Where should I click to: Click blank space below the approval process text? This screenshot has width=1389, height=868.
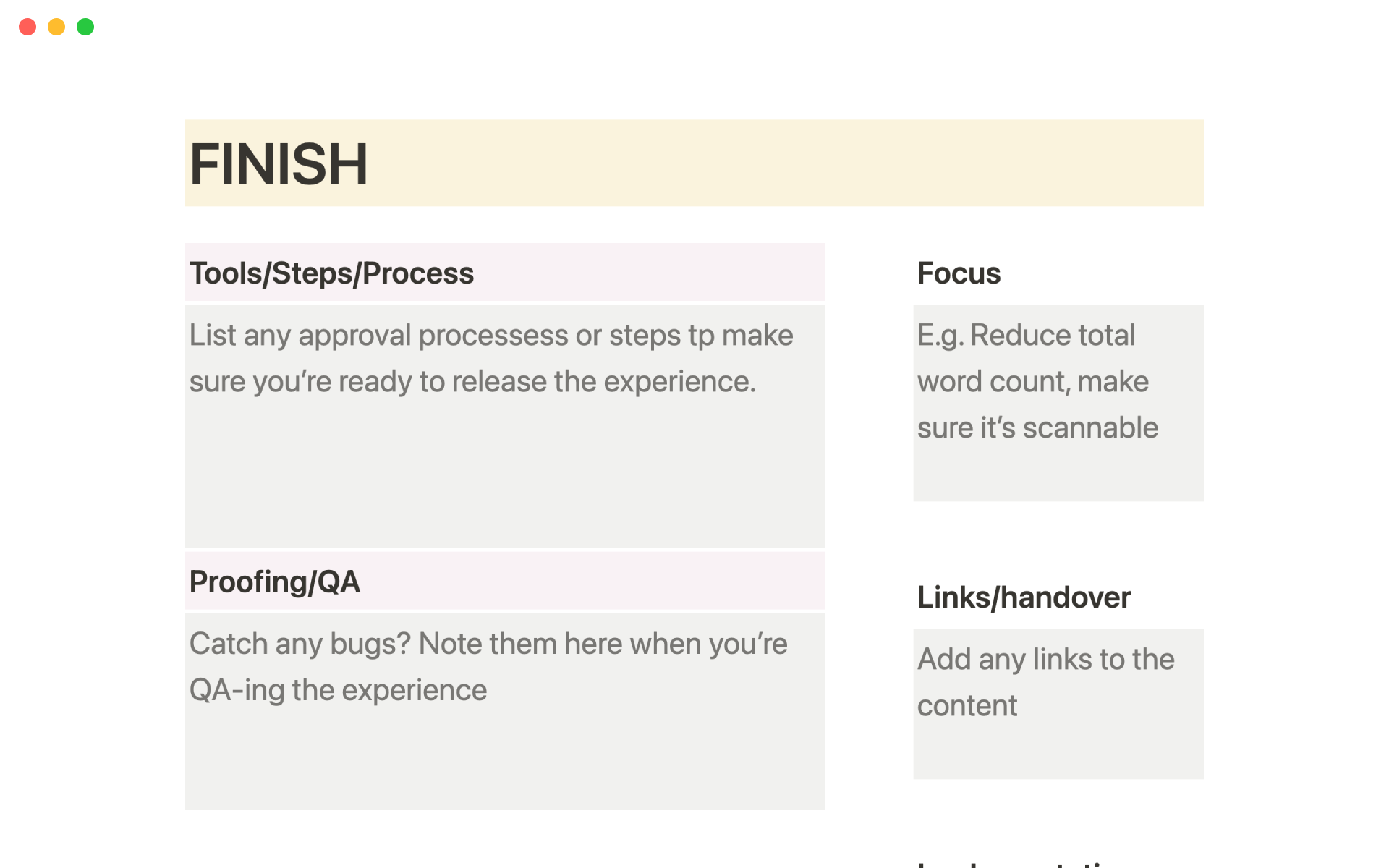point(504,477)
